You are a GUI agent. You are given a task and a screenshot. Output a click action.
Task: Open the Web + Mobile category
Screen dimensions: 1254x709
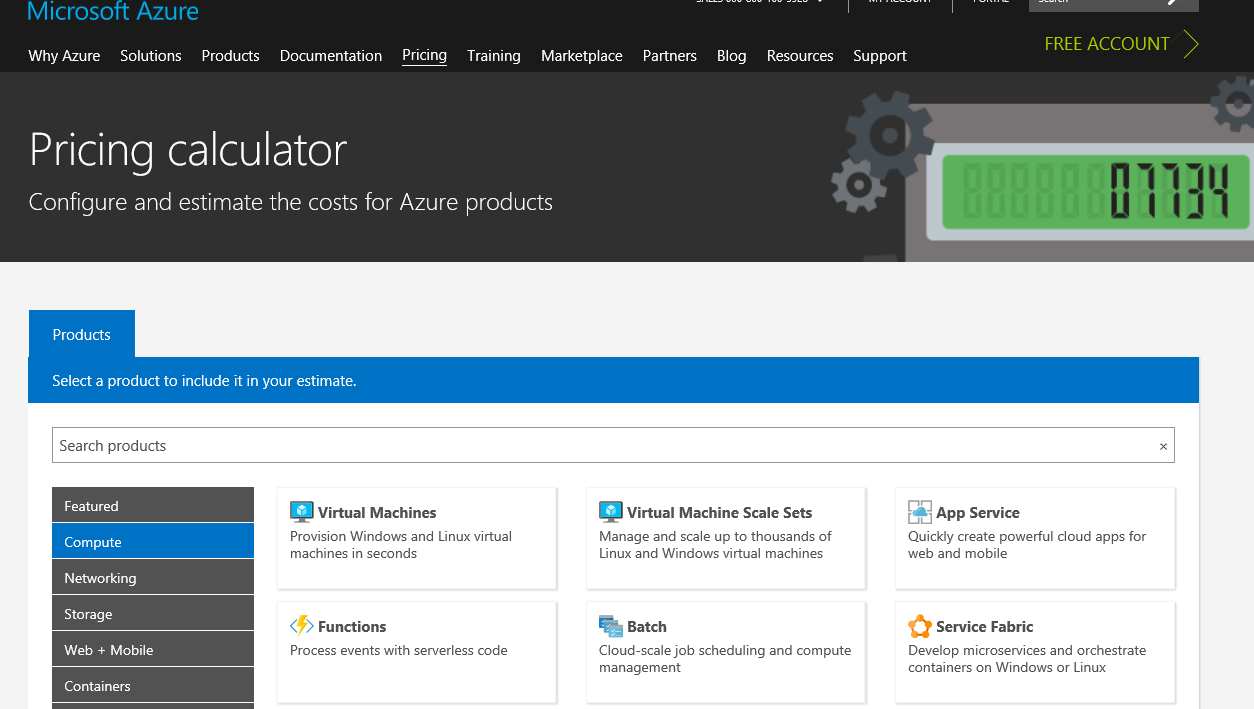coord(153,649)
